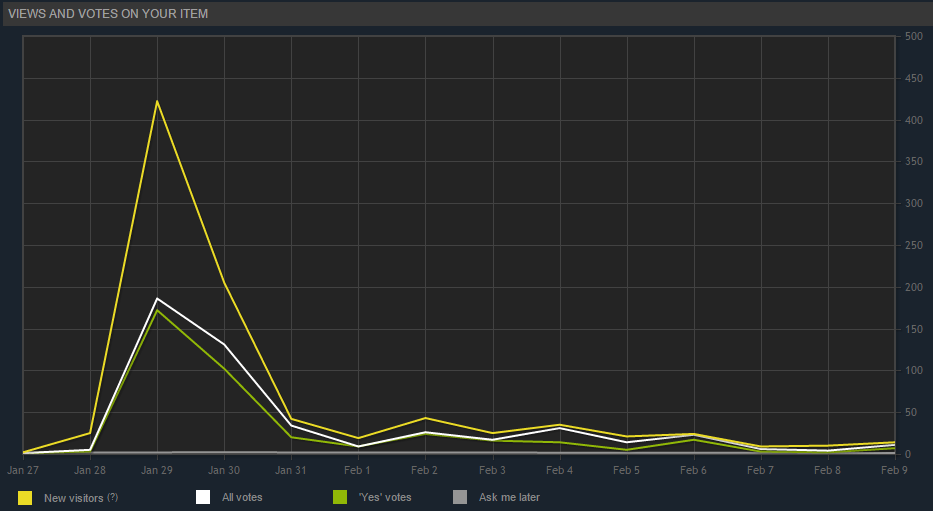Select the 'All votes' legend label
Viewport: 933px width, 511px height.
click(242, 497)
